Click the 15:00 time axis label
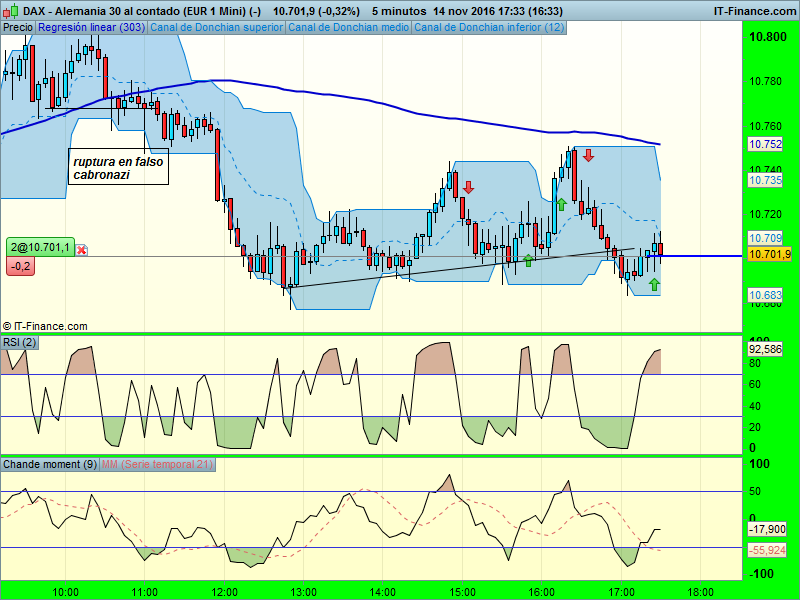This screenshot has width=800, height=600. tap(462, 592)
